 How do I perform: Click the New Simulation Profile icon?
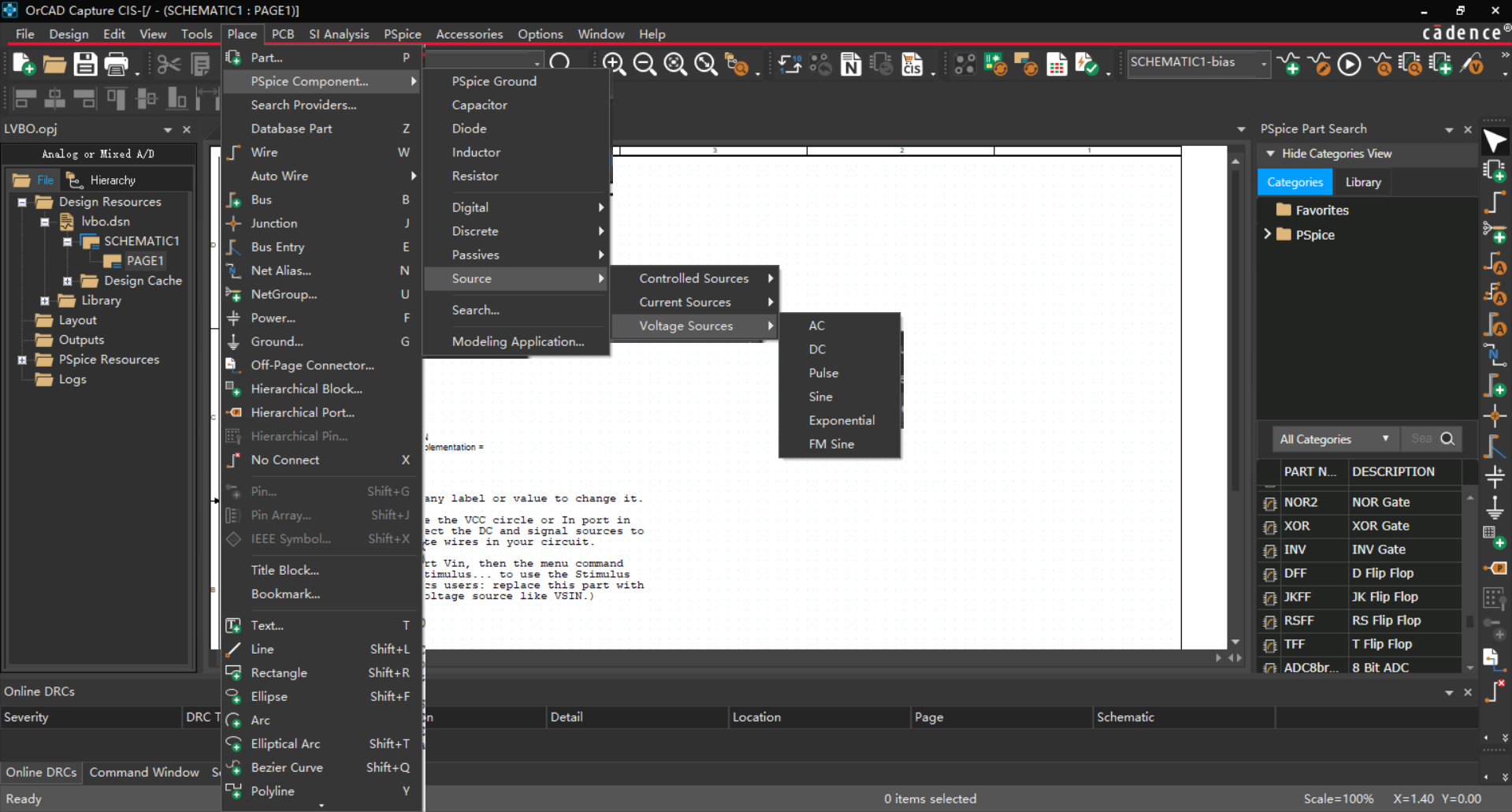(x=1289, y=64)
